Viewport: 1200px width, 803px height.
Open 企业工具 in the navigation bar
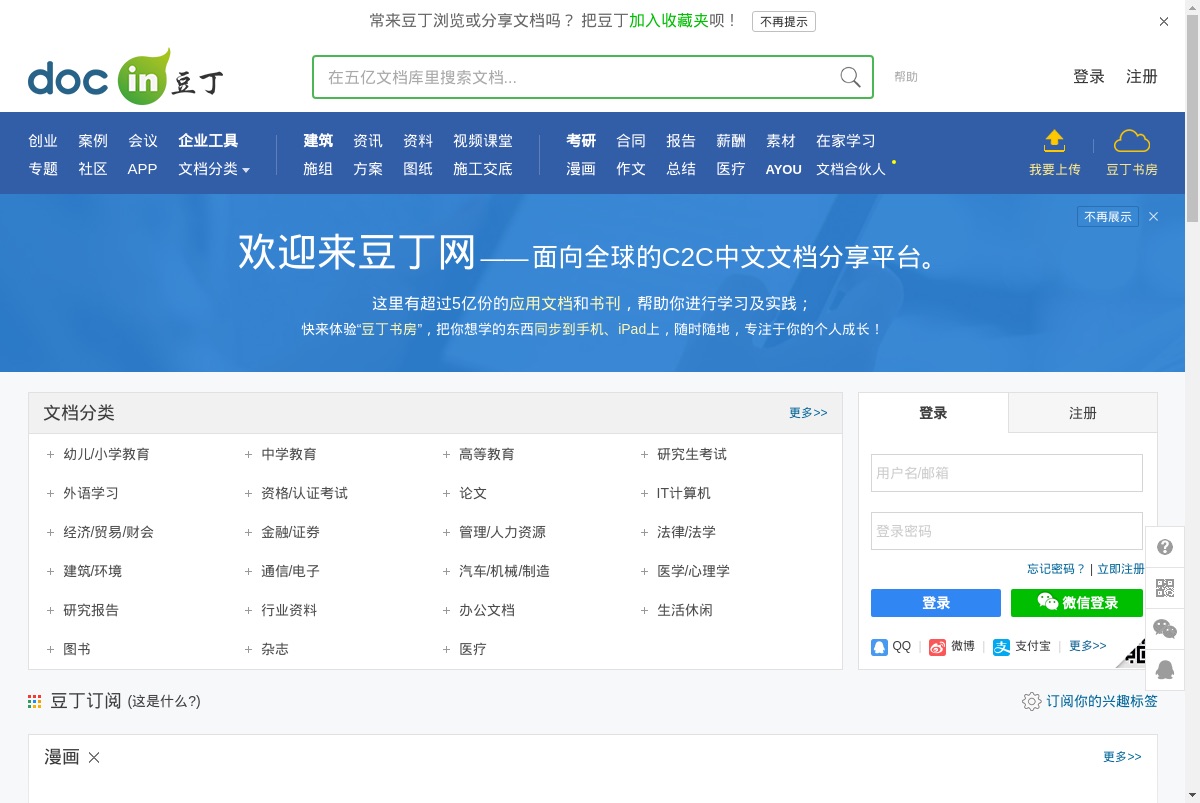[208, 141]
